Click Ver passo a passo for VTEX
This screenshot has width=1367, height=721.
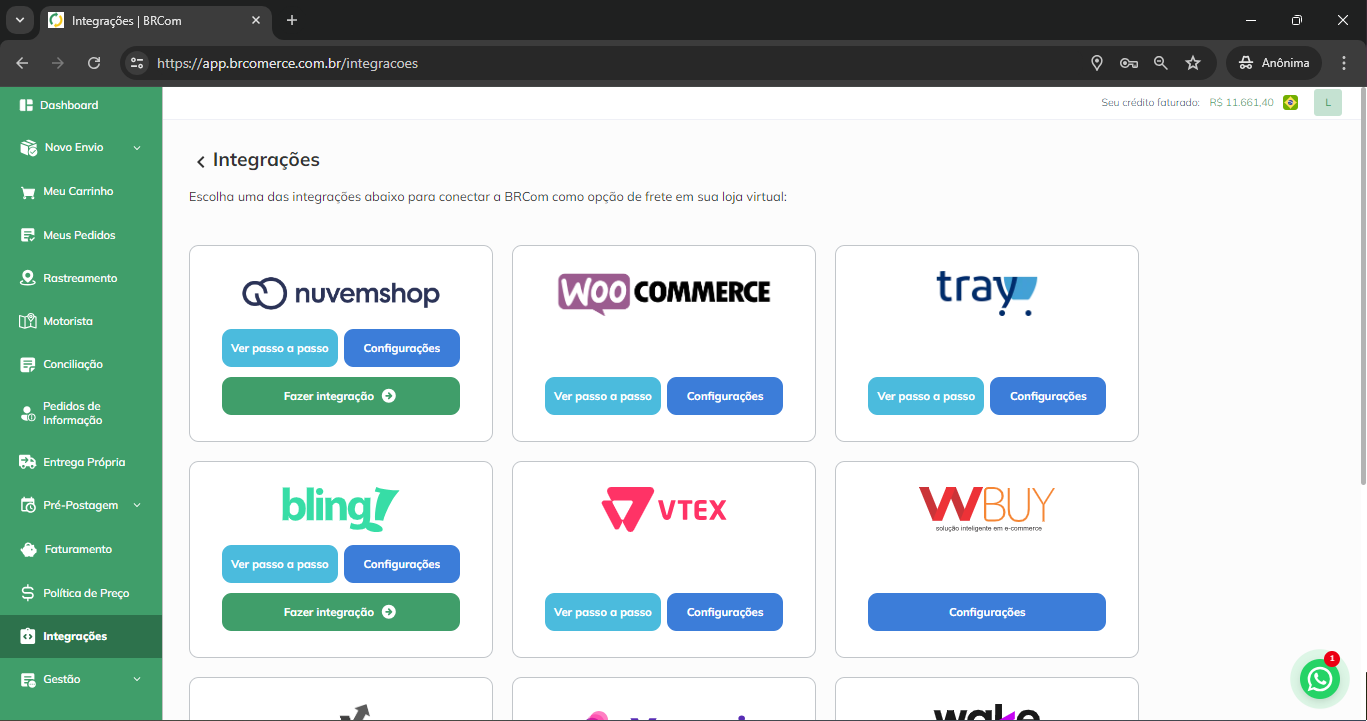602,612
